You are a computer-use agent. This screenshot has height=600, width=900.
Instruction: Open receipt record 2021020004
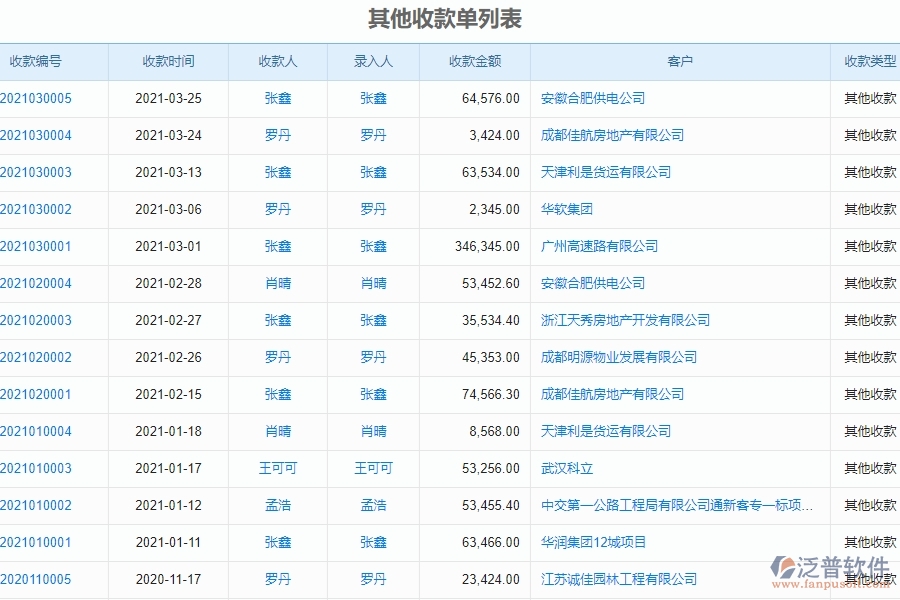[33, 283]
